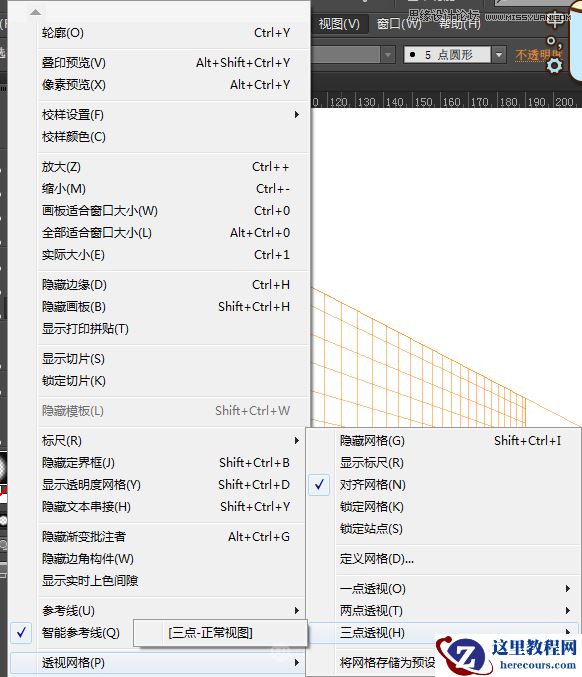The image size is (582, 677).
Task: Open the 5 点圆形 brush dropdown
Action: coord(499,55)
